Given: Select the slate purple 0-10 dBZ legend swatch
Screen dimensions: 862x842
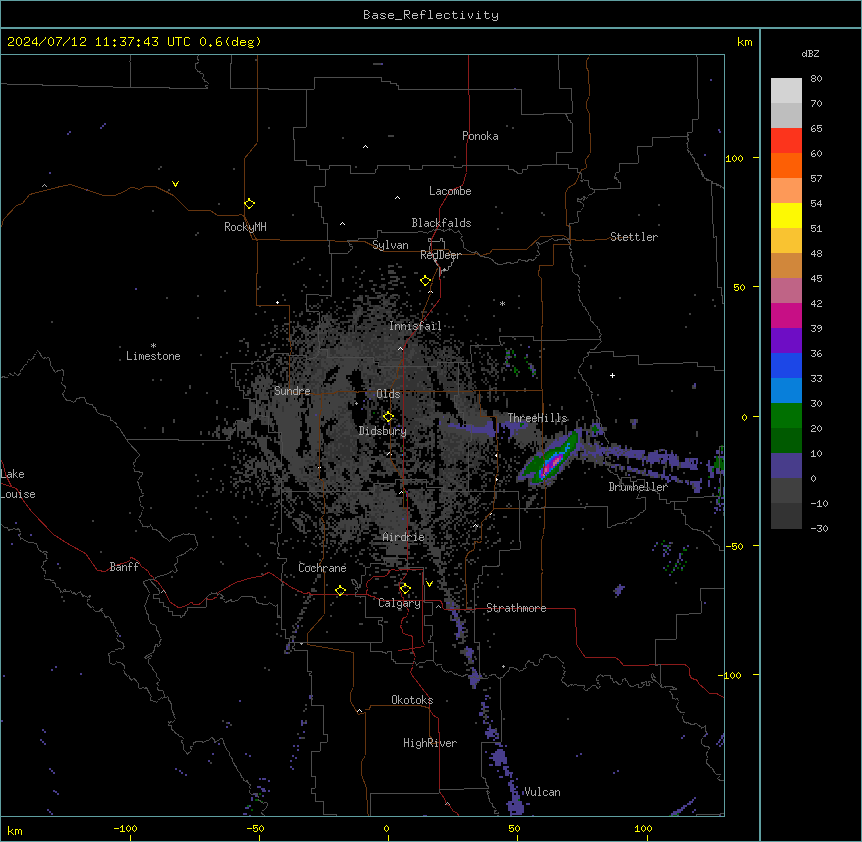Looking at the screenshot, I should tap(786, 466).
